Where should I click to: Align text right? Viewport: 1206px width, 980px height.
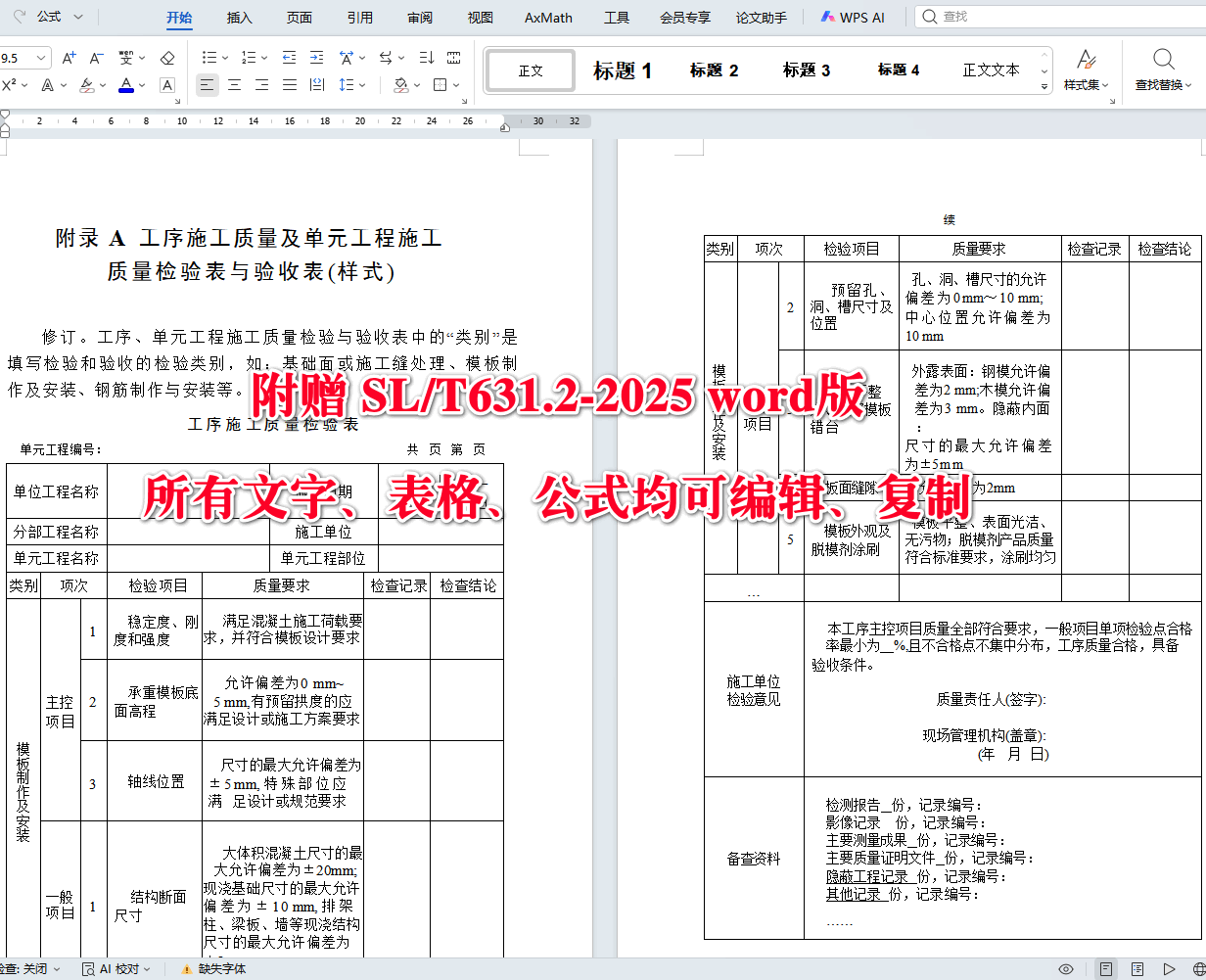point(262,85)
